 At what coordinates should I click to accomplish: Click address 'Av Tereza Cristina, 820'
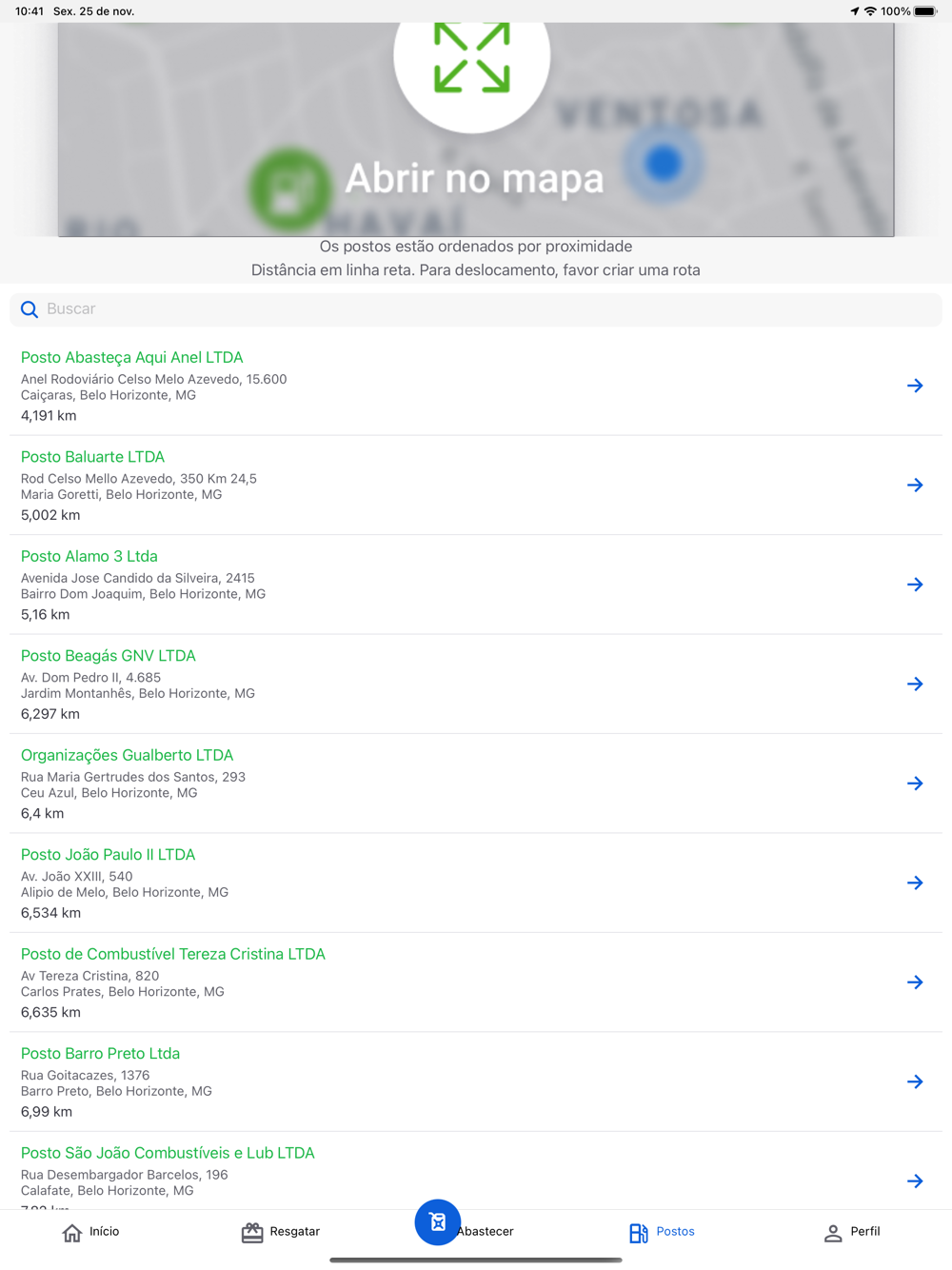(x=89, y=977)
